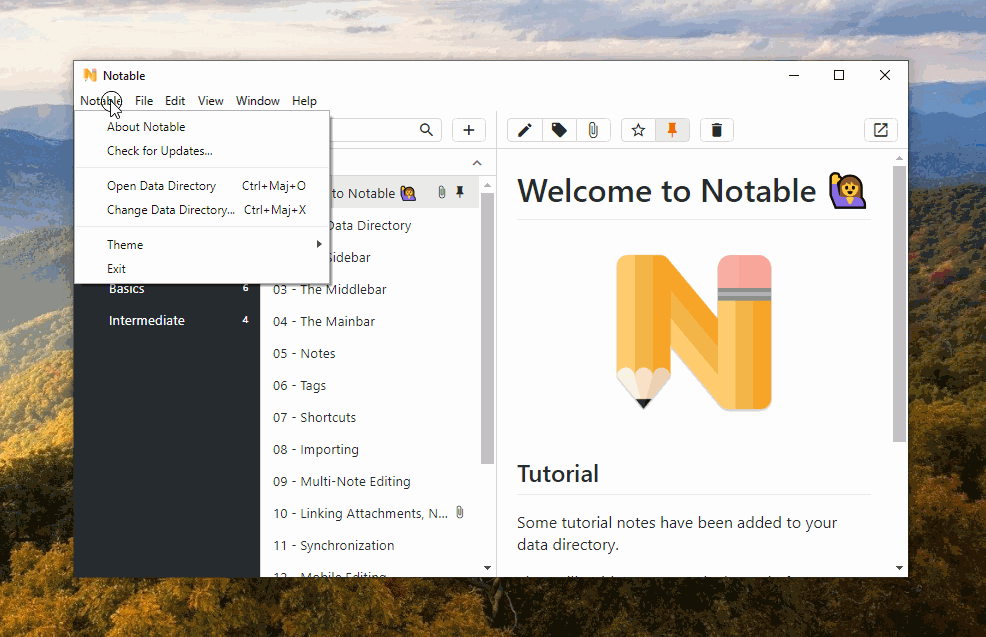Screen dimensions: 986x637
Task: Open the note '04 - The Mainbar'
Action: click(x=370, y=321)
